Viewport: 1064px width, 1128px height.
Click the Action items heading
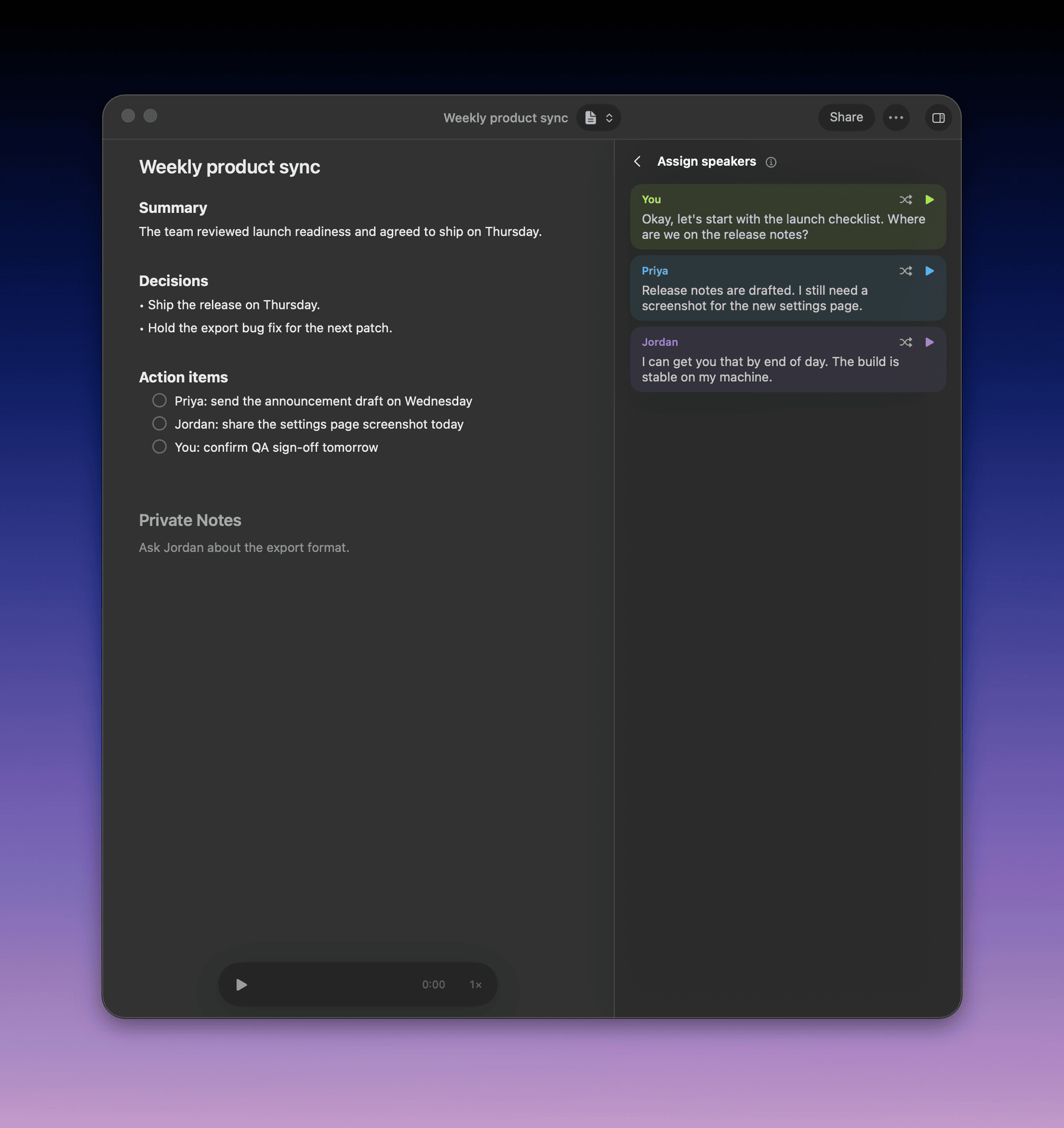[183, 378]
